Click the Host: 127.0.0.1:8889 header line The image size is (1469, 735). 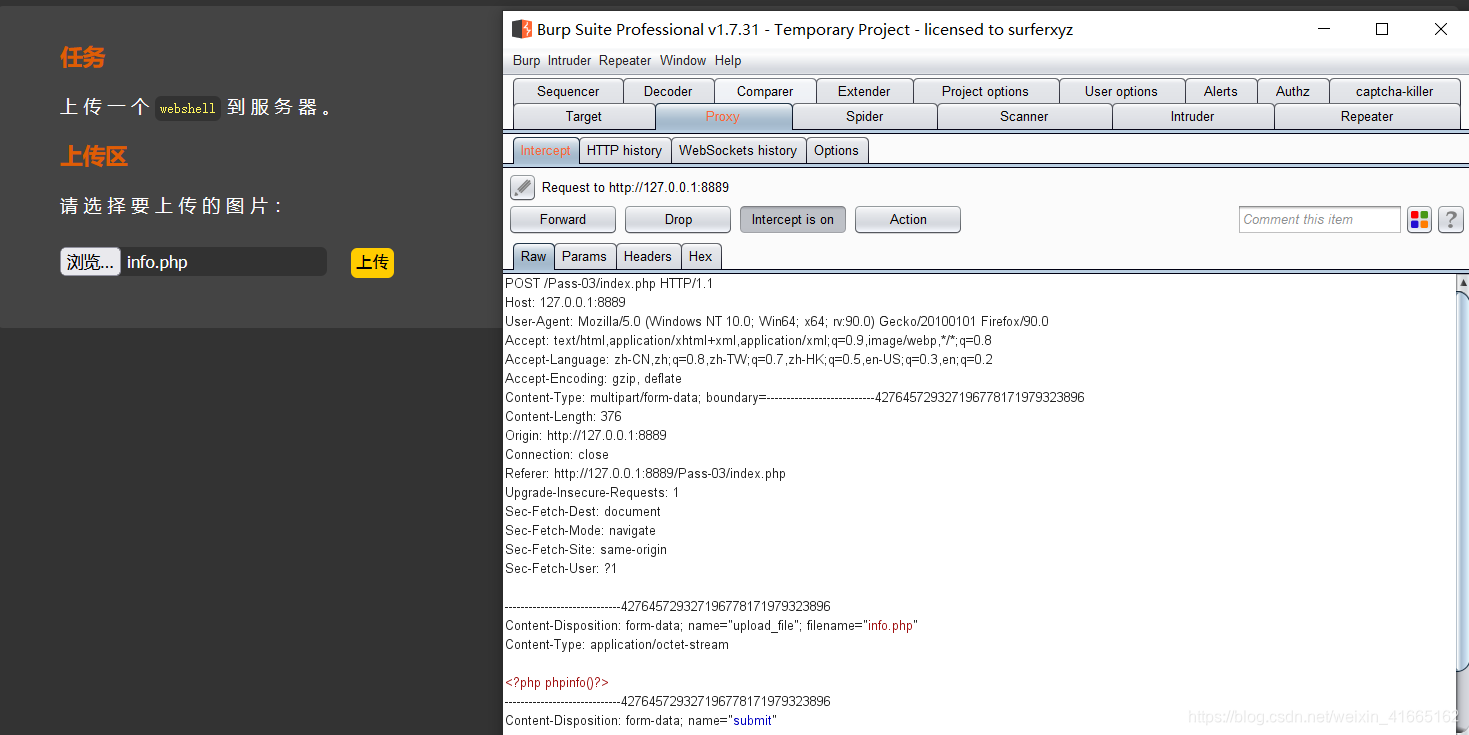click(565, 303)
